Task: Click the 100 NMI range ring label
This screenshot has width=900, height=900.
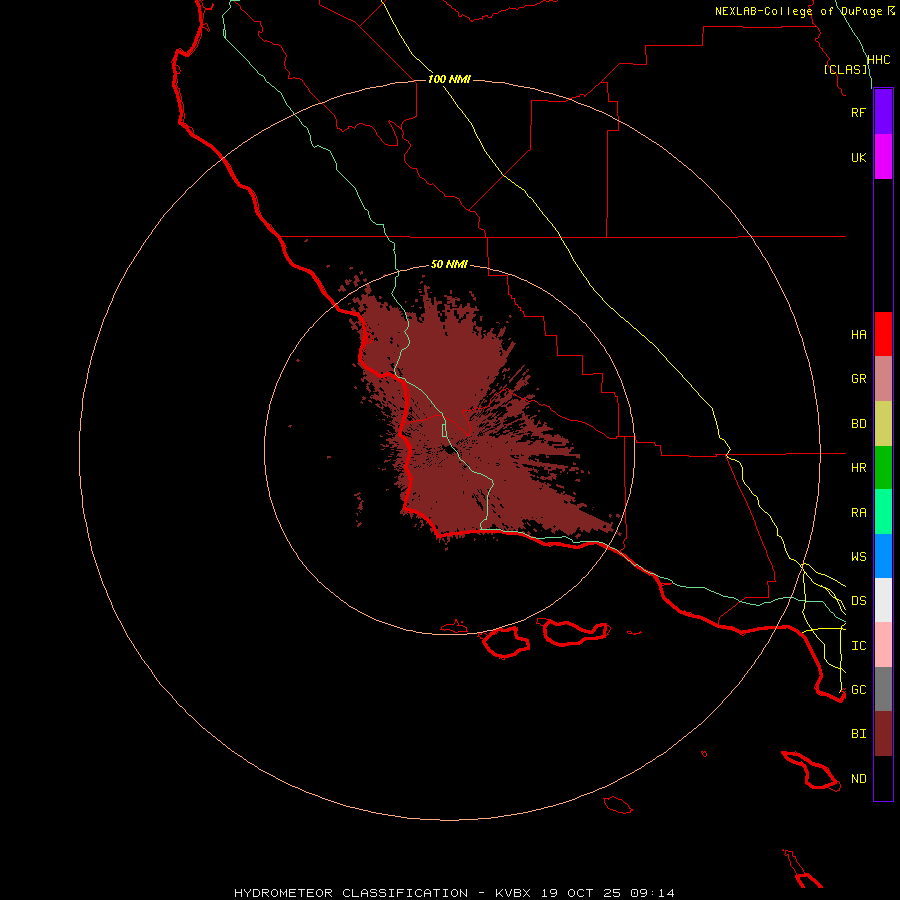Action: (x=449, y=79)
